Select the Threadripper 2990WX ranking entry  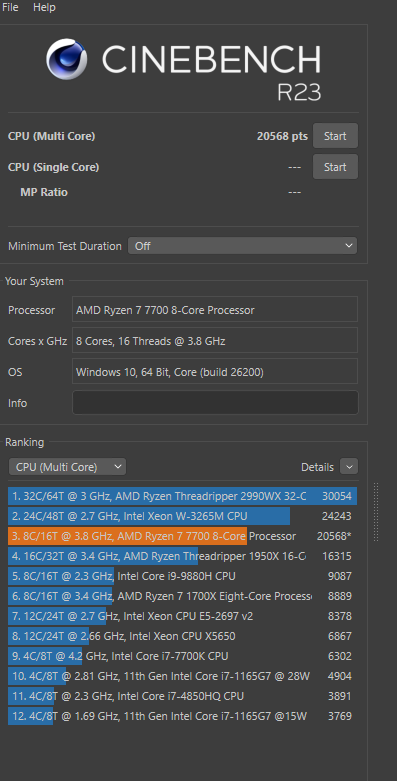click(183, 496)
